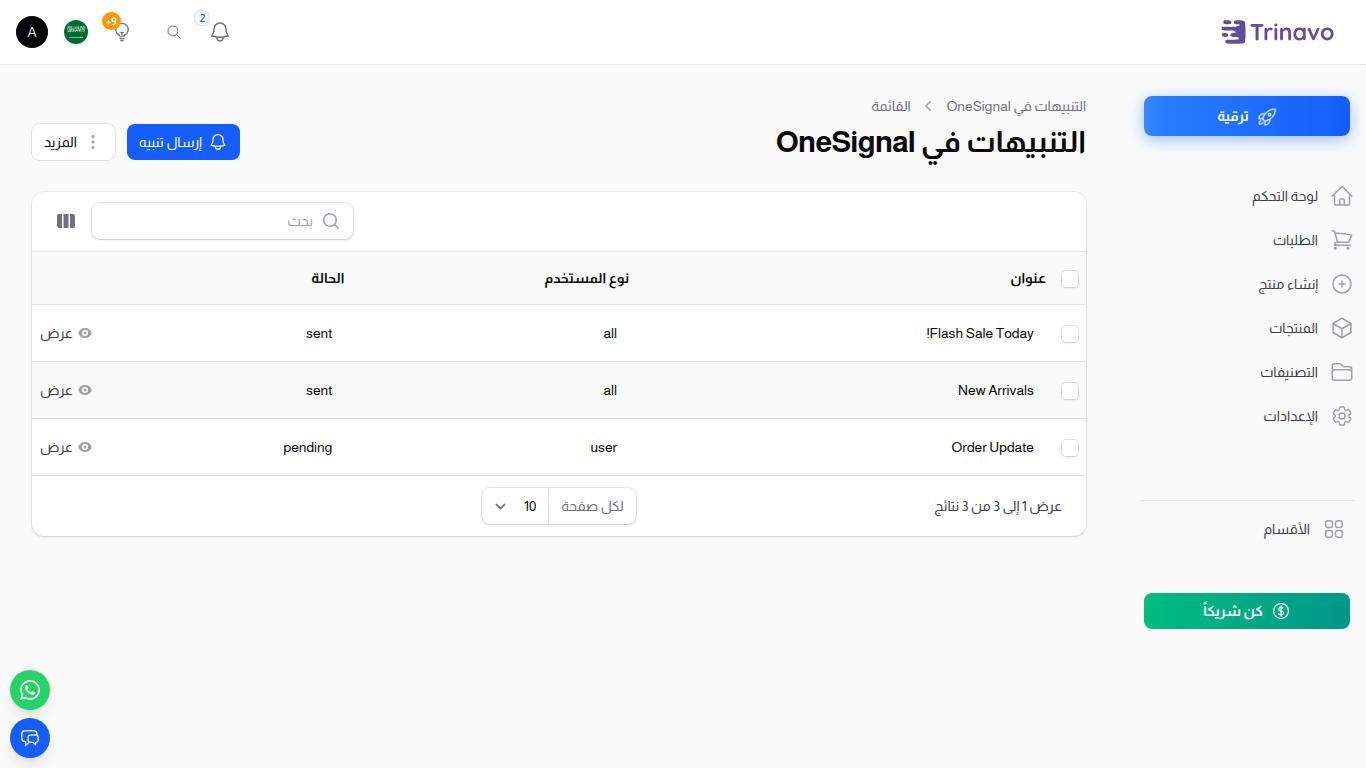Check the Flash Sale Today! row checkbox
The image size is (1366, 768).
(x=1070, y=334)
